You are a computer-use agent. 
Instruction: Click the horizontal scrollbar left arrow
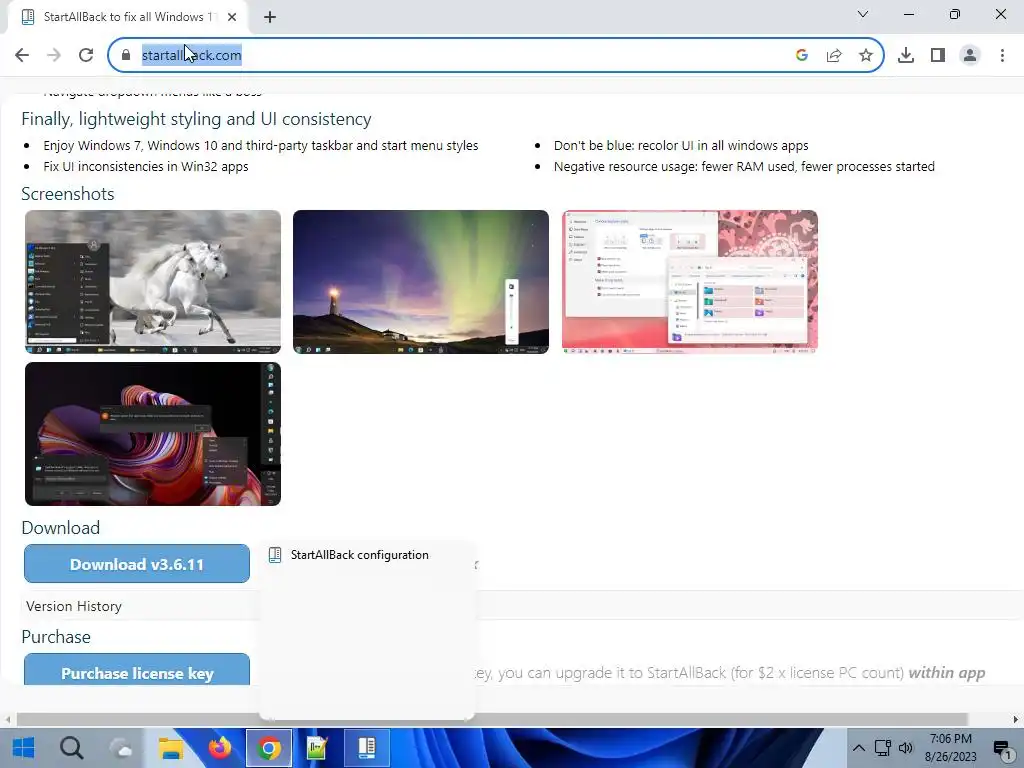coord(7,719)
